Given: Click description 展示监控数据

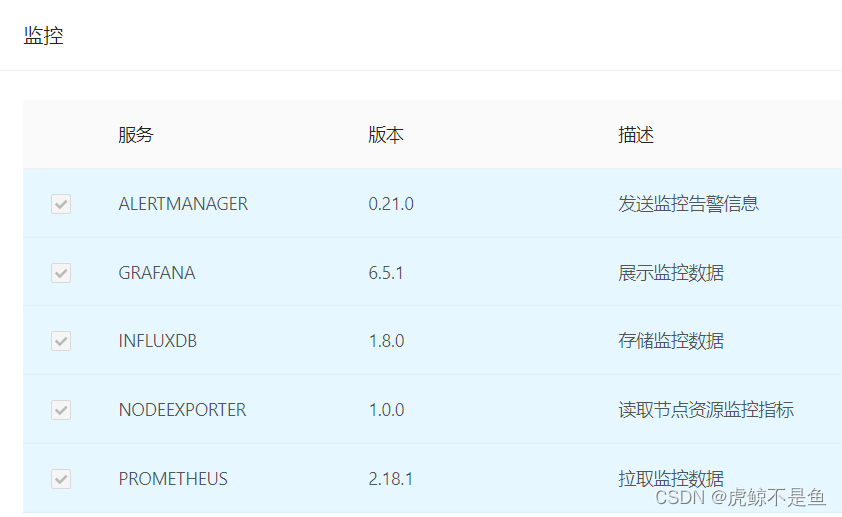Looking at the screenshot, I should pos(671,273).
